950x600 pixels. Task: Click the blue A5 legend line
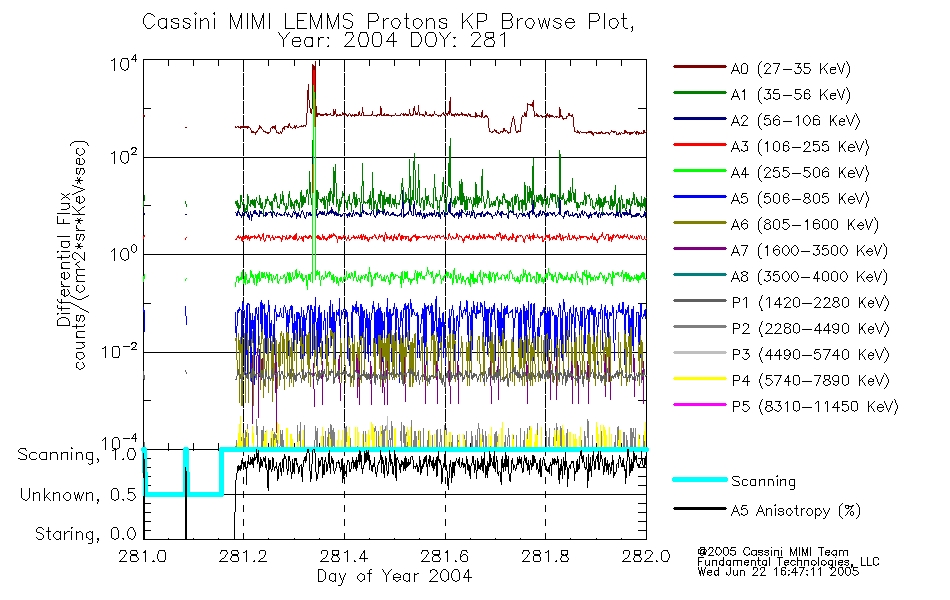coord(699,196)
